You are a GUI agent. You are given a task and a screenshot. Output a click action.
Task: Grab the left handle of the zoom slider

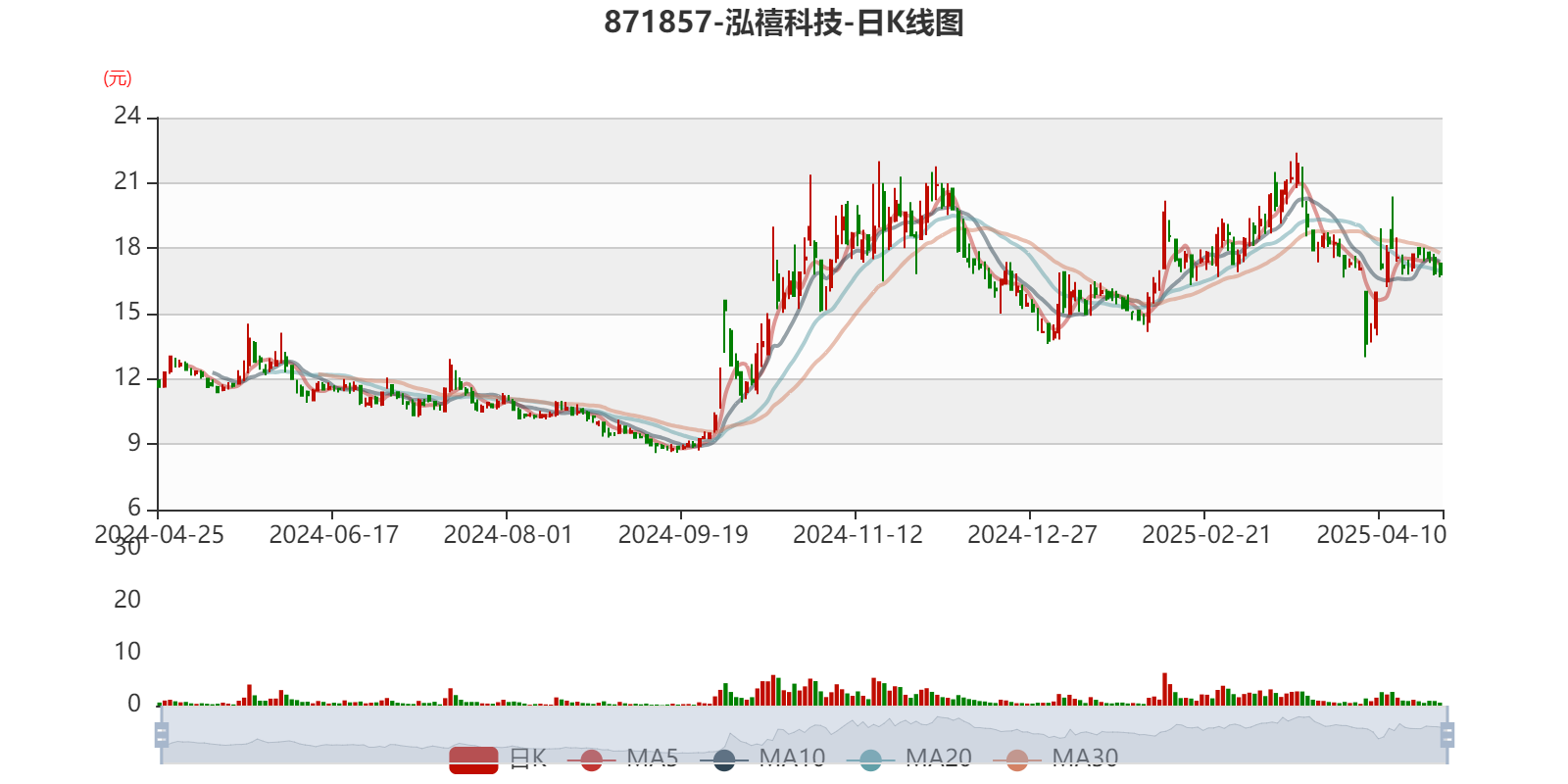click(x=160, y=734)
